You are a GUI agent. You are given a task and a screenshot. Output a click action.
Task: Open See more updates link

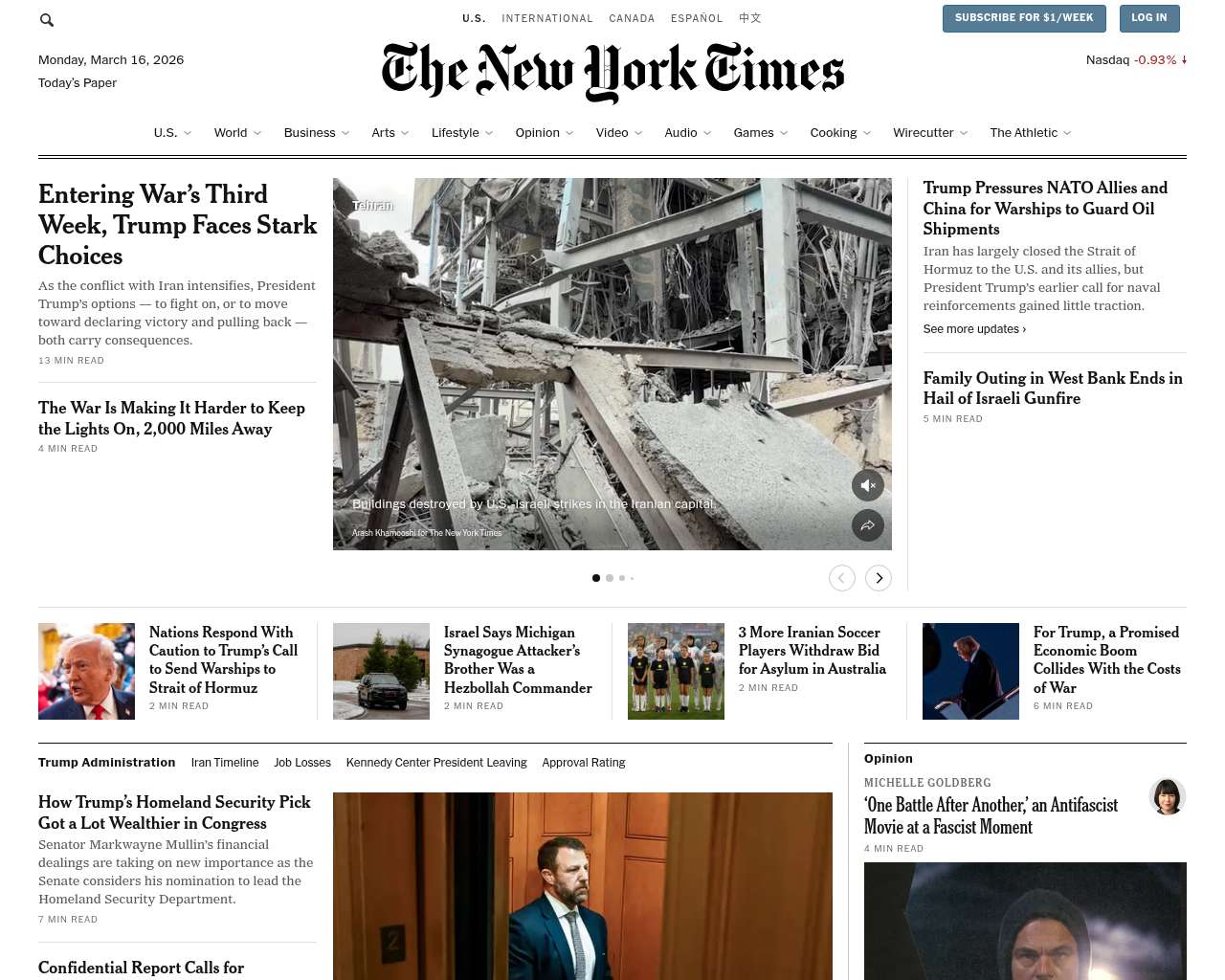click(974, 329)
